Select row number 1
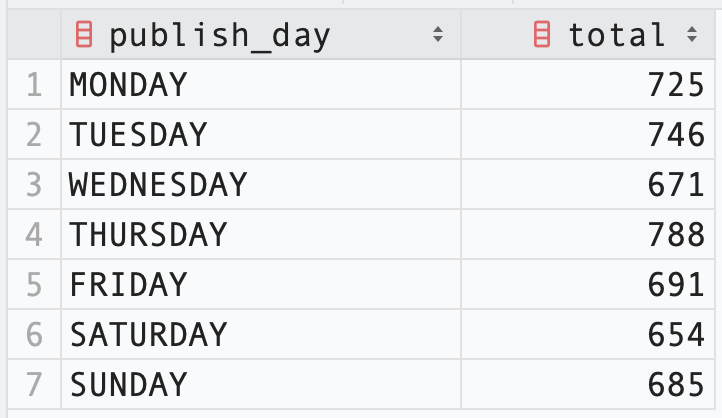This screenshot has width=722, height=418. [34, 85]
